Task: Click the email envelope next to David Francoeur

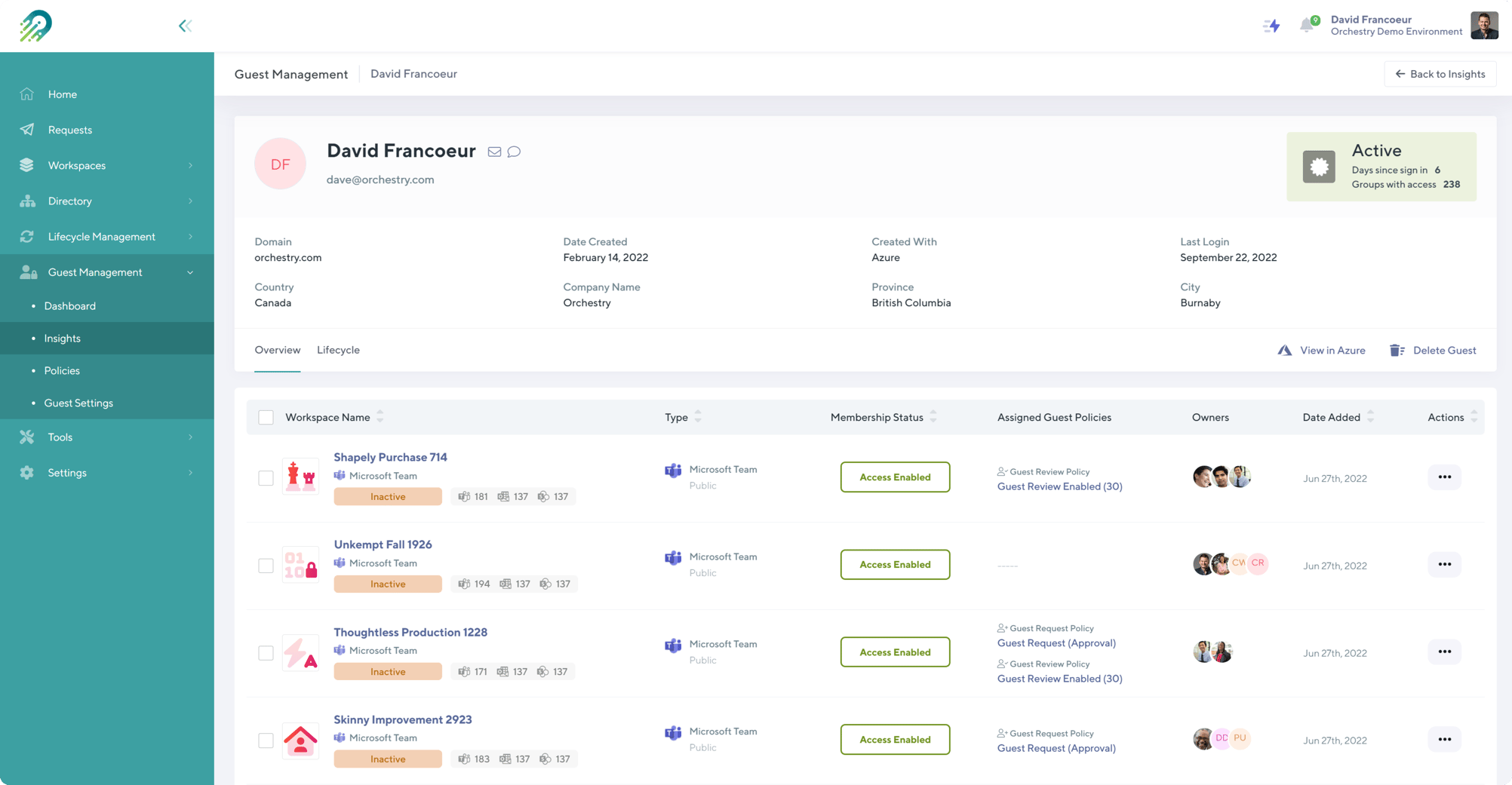Action: coord(495,152)
